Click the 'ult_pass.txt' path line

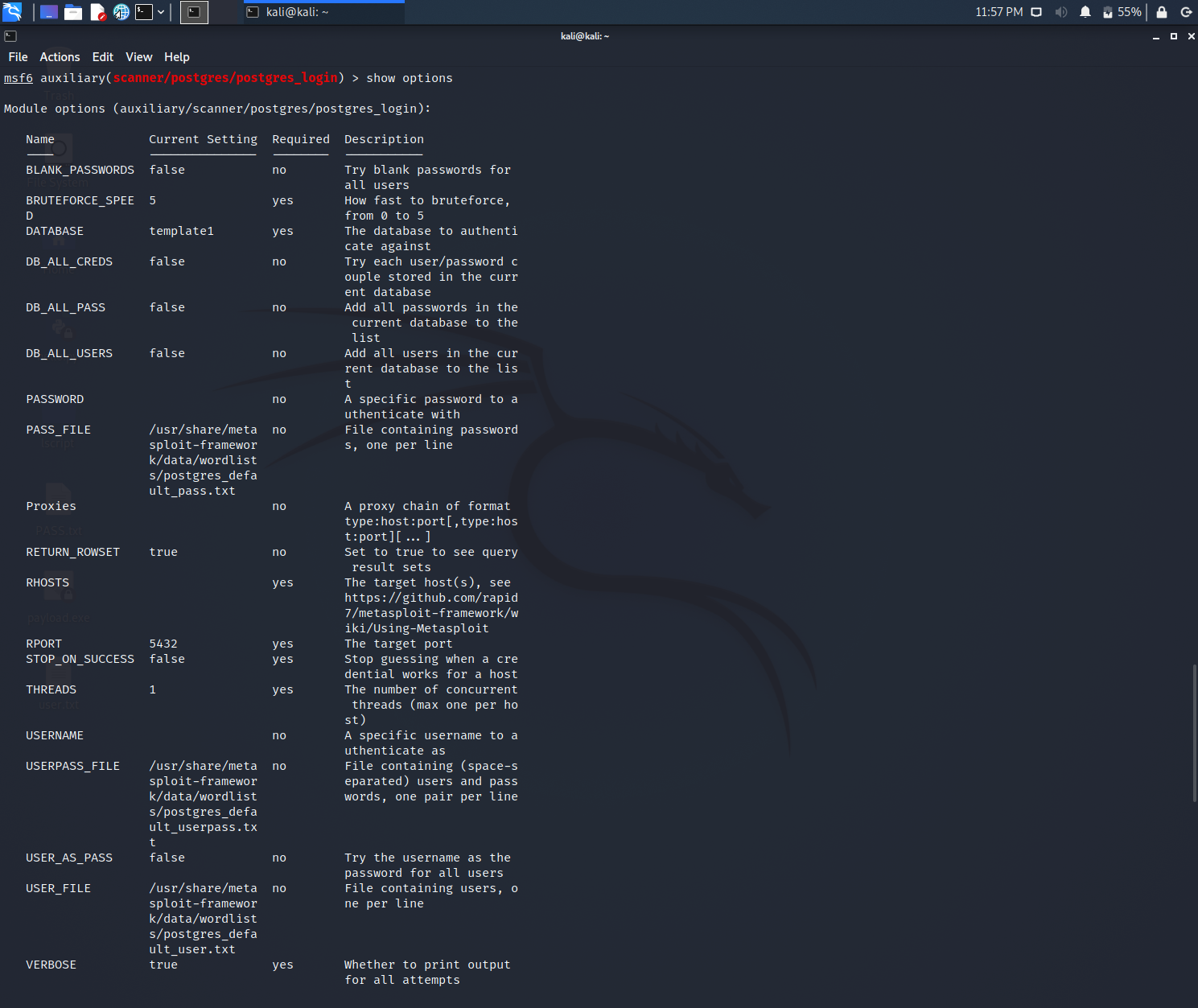click(x=192, y=491)
